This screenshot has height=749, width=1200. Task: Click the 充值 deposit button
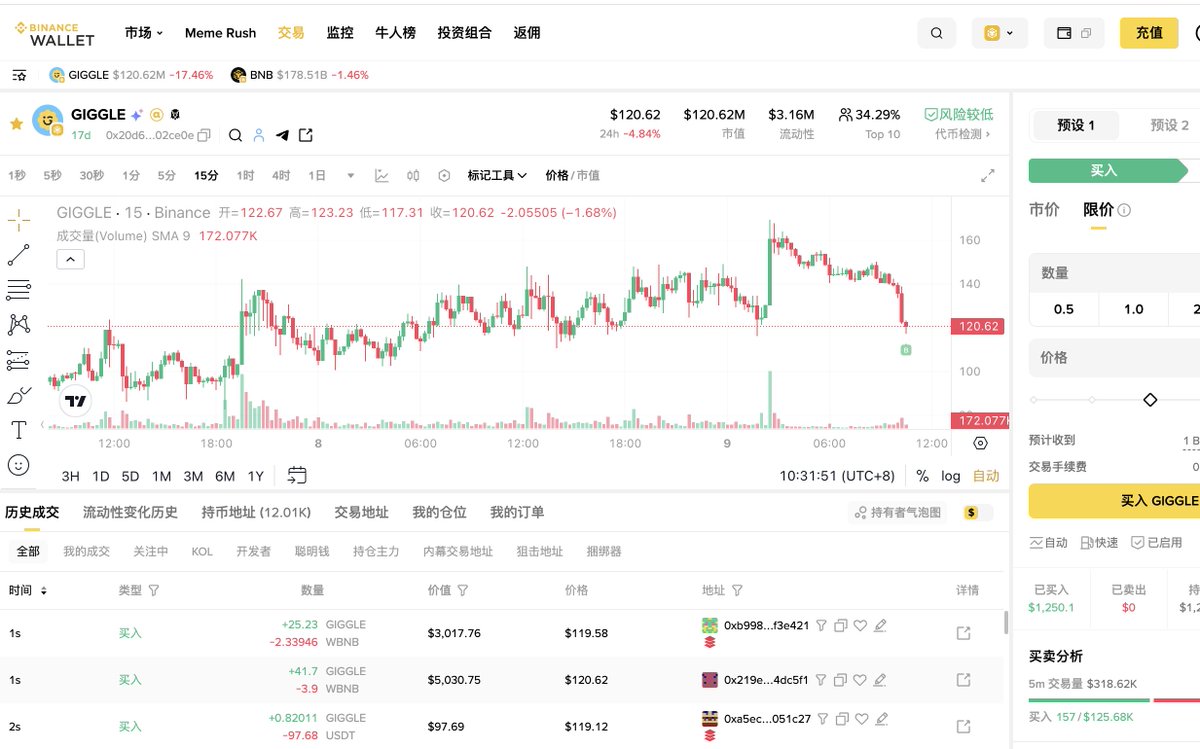pyautogui.click(x=1149, y=33)
